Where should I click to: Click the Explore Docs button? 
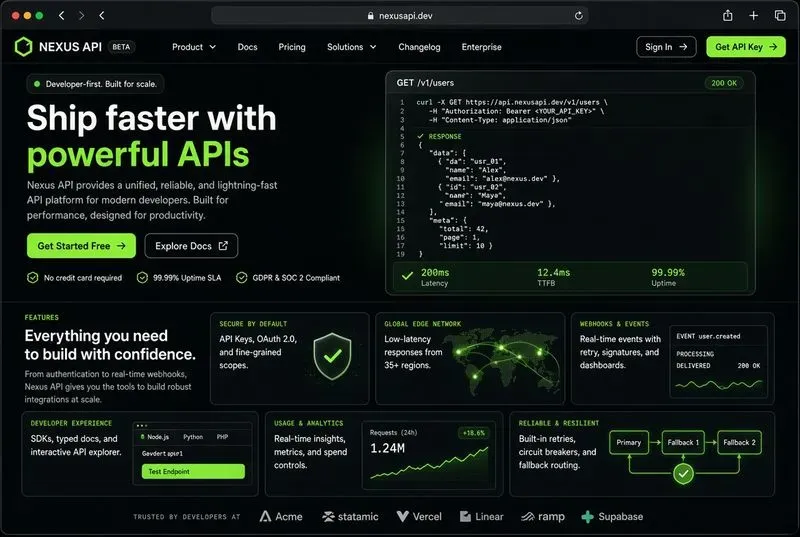tap(191, 246)
